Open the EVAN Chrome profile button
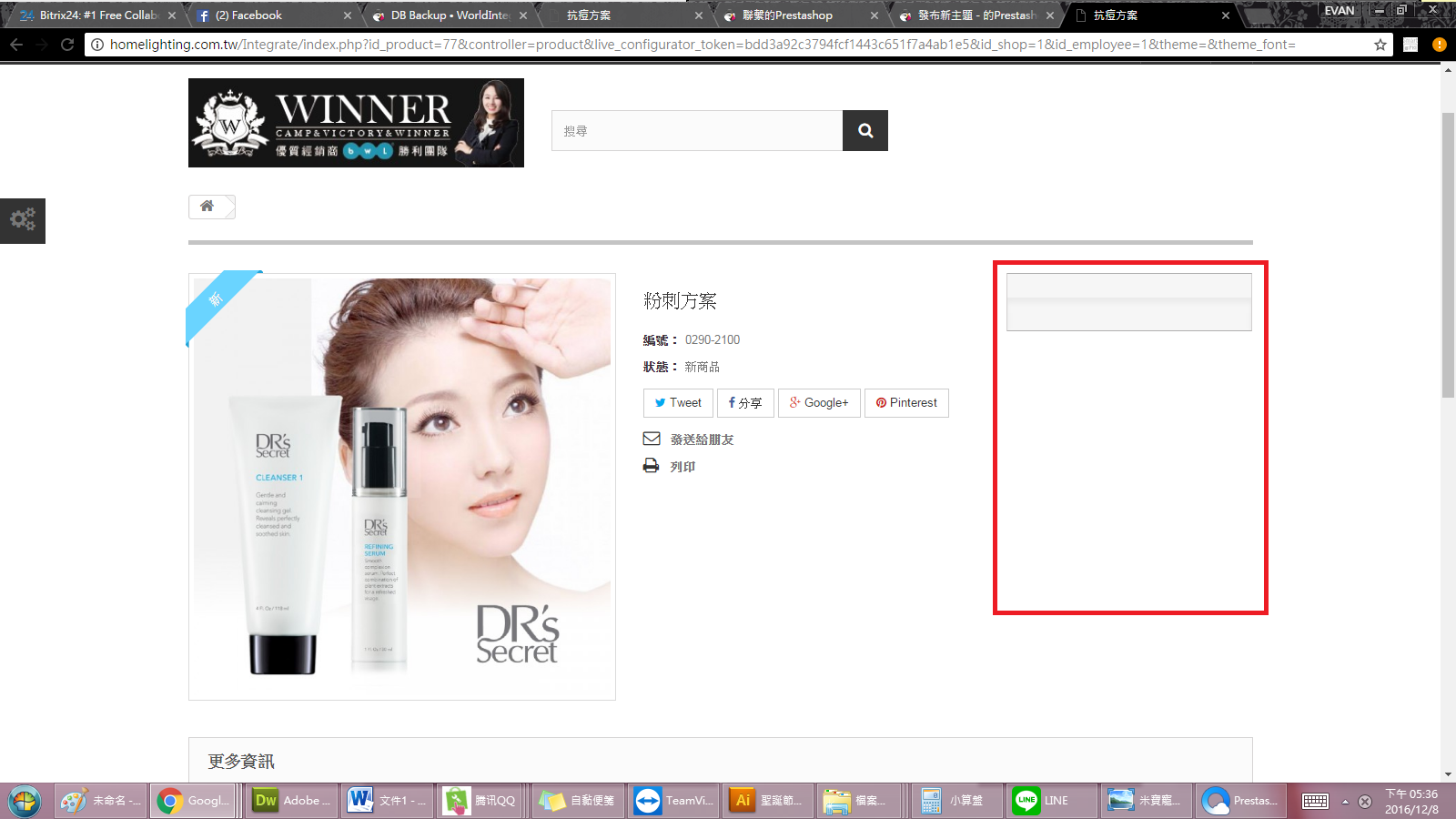Image resolution: width=1456 pixels, height=819 pixels. coord(1340,11)
